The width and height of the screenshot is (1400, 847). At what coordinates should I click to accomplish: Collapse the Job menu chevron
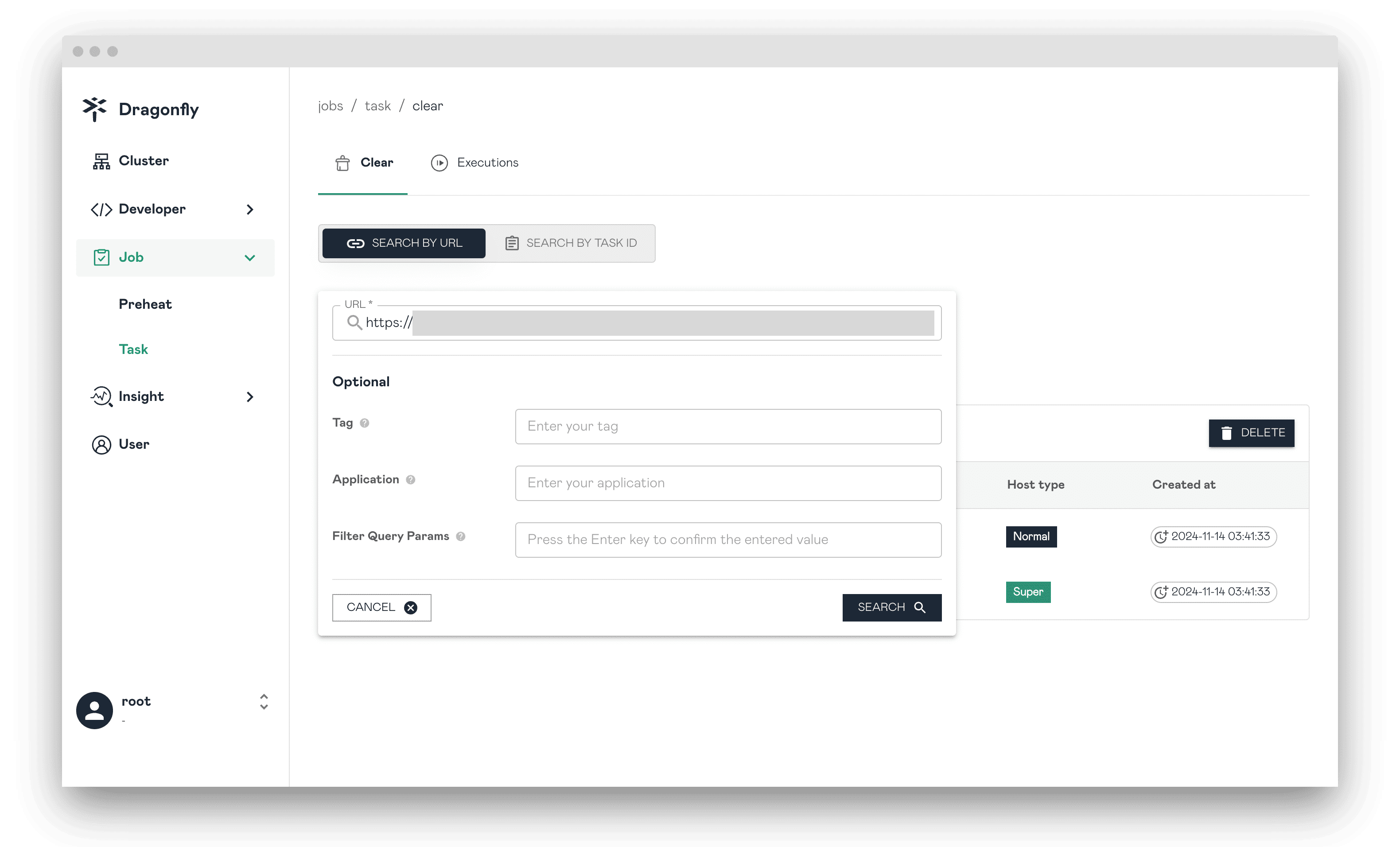click(x=250, y=258)
